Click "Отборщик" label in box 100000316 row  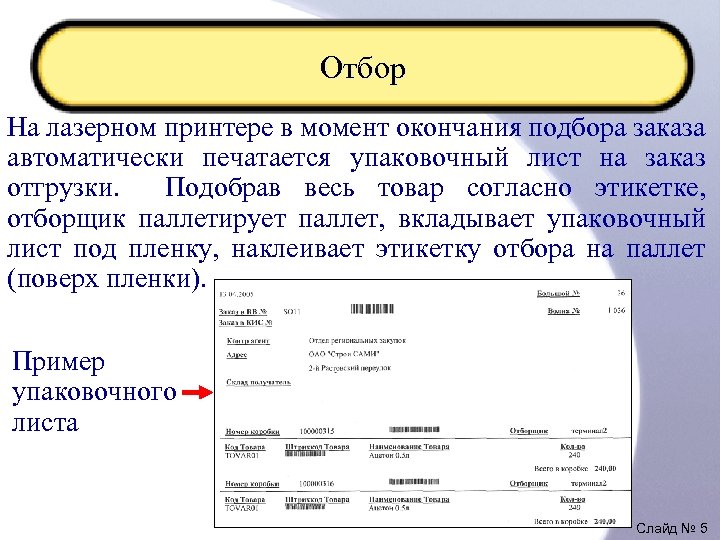[529, 484]
